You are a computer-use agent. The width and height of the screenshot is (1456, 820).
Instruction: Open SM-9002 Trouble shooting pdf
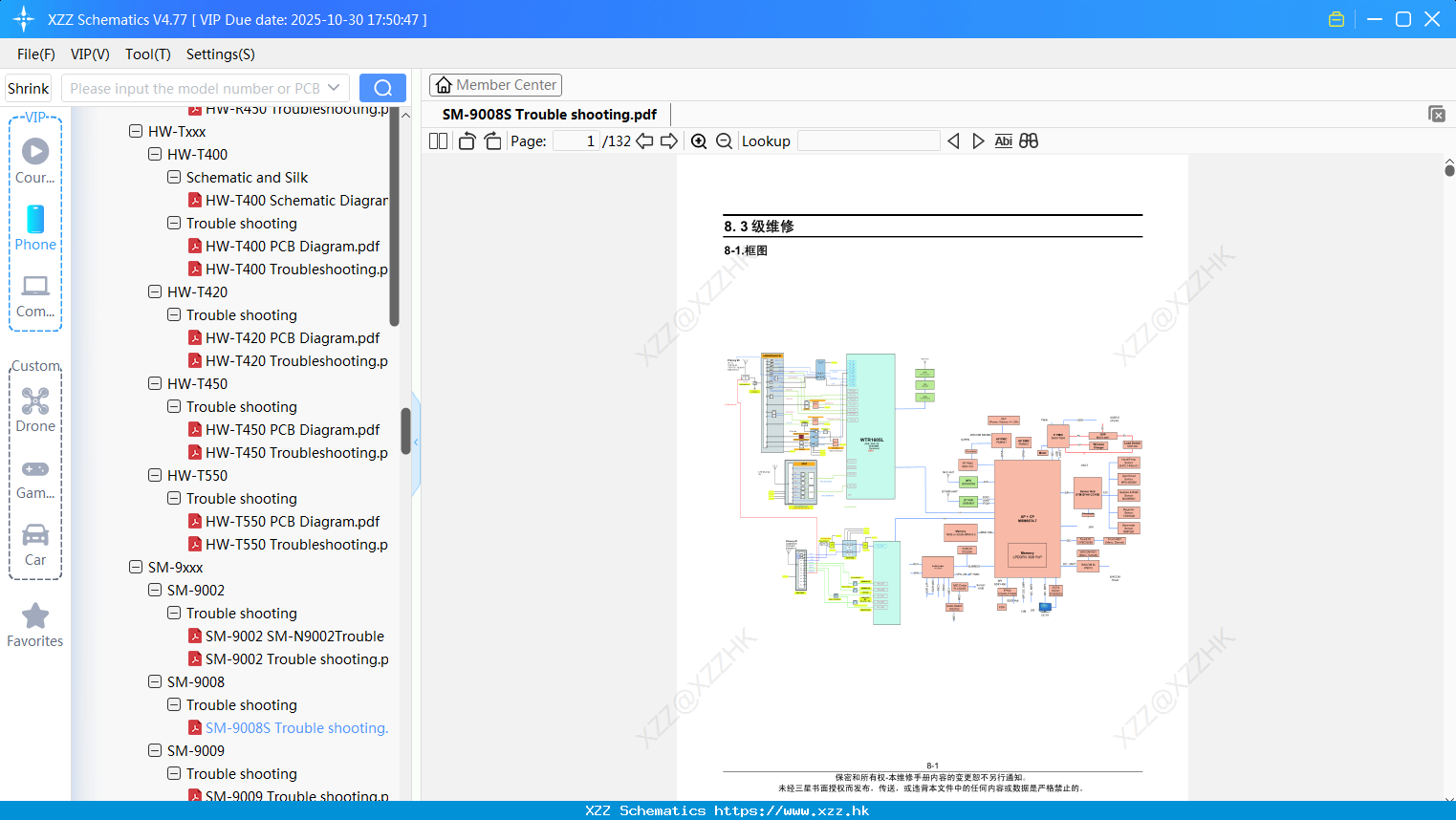pyautogui.click(x=297, y=659)
